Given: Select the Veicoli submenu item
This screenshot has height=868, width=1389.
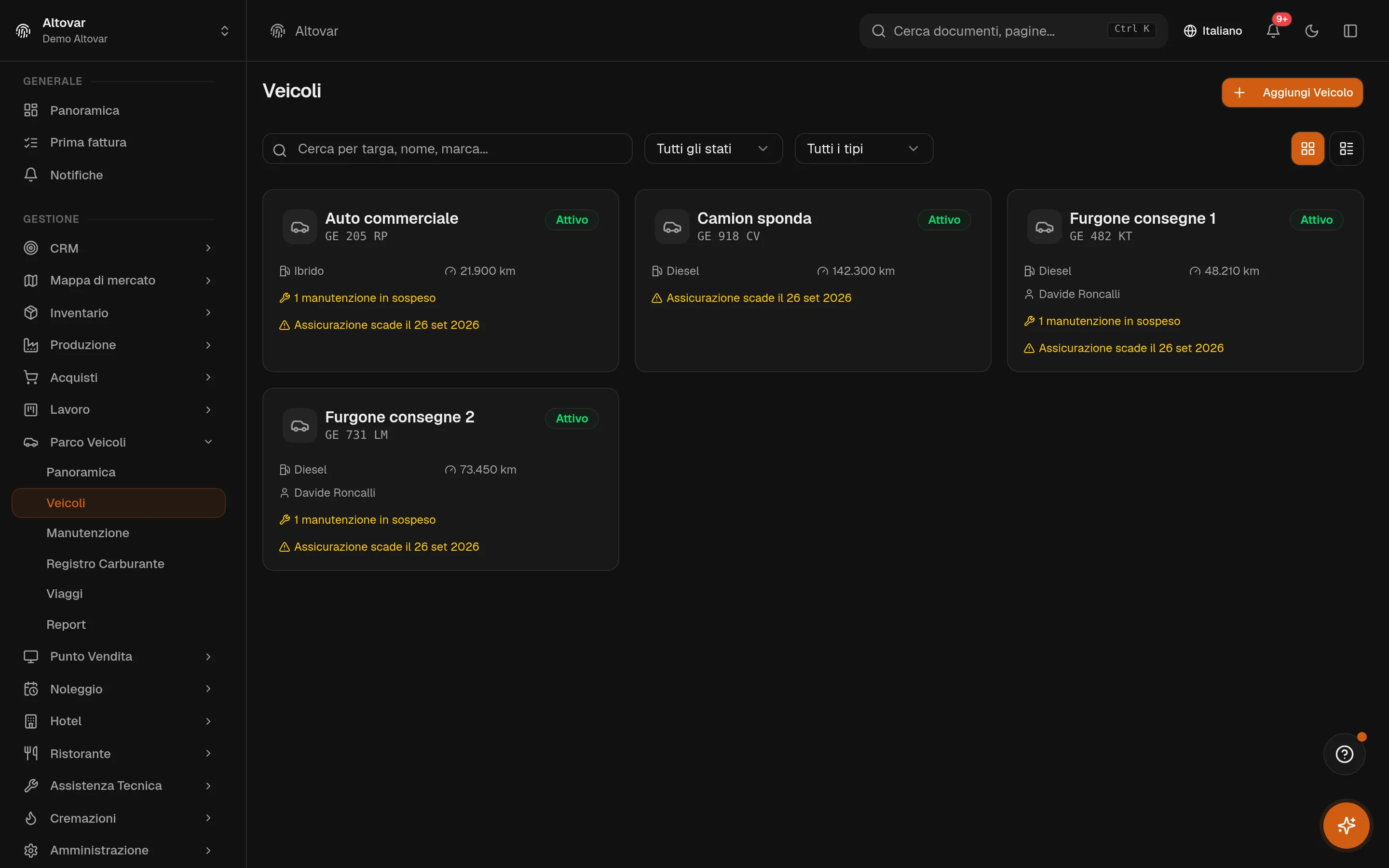Looking at the screenshot, I should [118, 503].
